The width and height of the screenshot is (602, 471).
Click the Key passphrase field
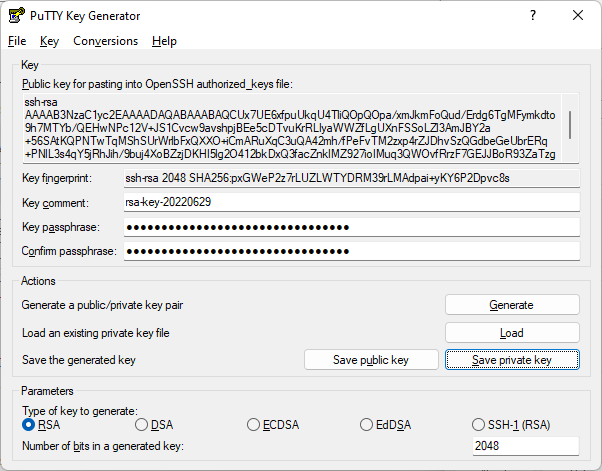point(352,227)
